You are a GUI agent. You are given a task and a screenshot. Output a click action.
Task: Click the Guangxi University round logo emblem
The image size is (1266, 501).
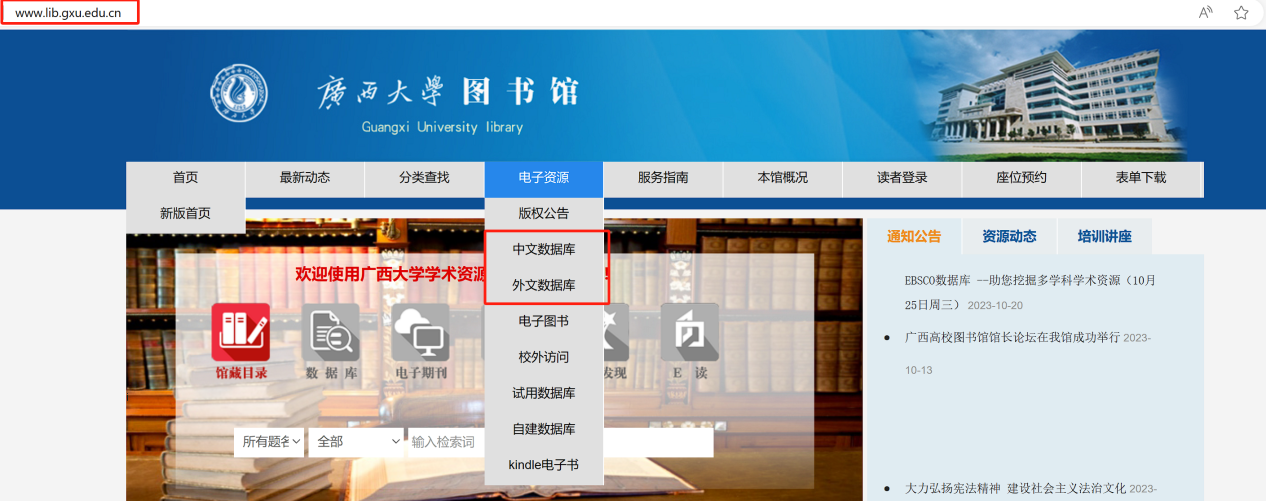coord(239,94)
